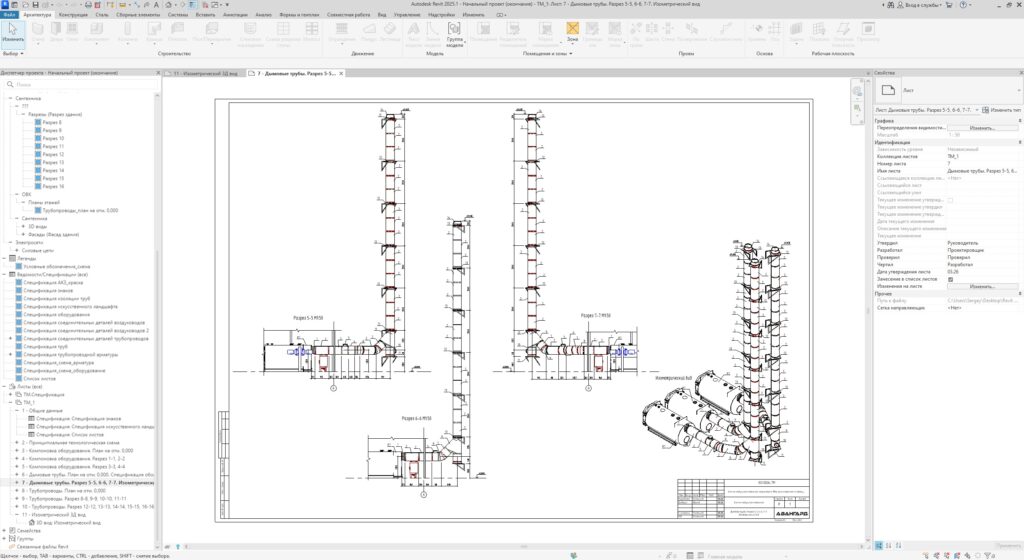Toggle the Текущее изменение утвержд... checkbox
Image resolution: width=1024 pixels, height=560 pixels.
[950, 200]
